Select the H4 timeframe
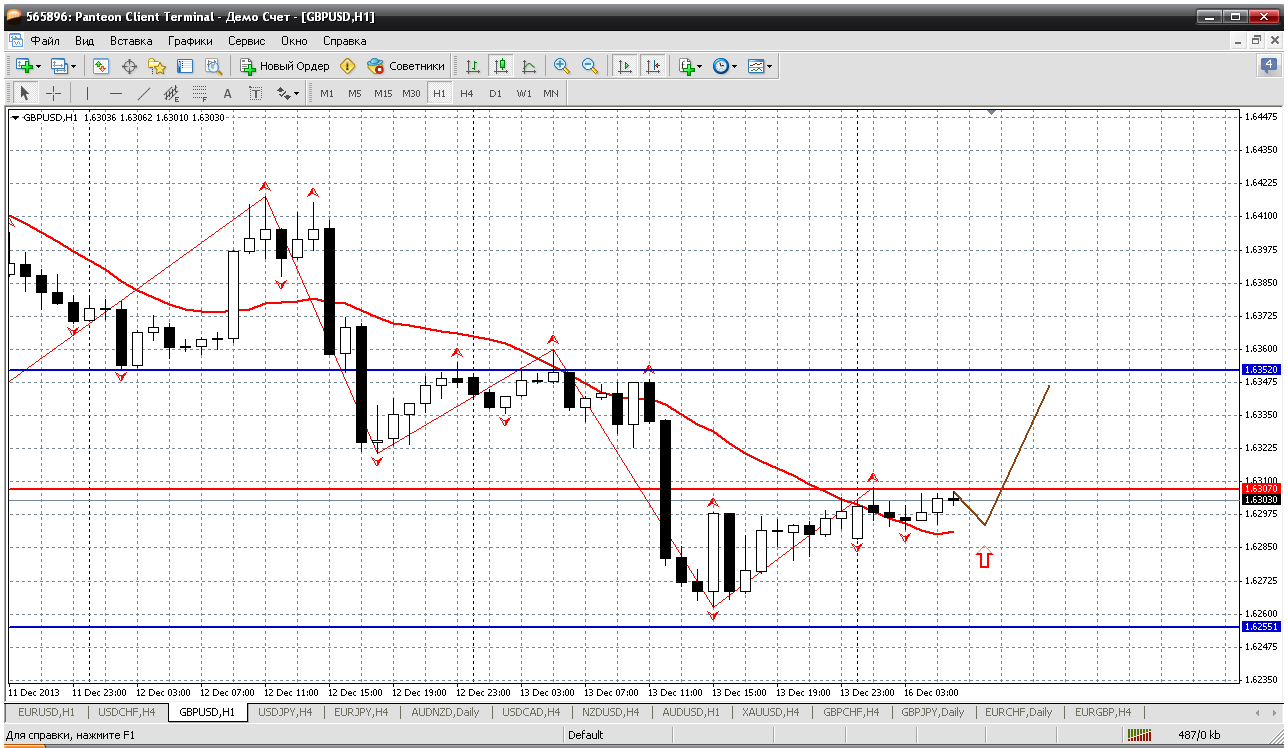 pos(467,93)
